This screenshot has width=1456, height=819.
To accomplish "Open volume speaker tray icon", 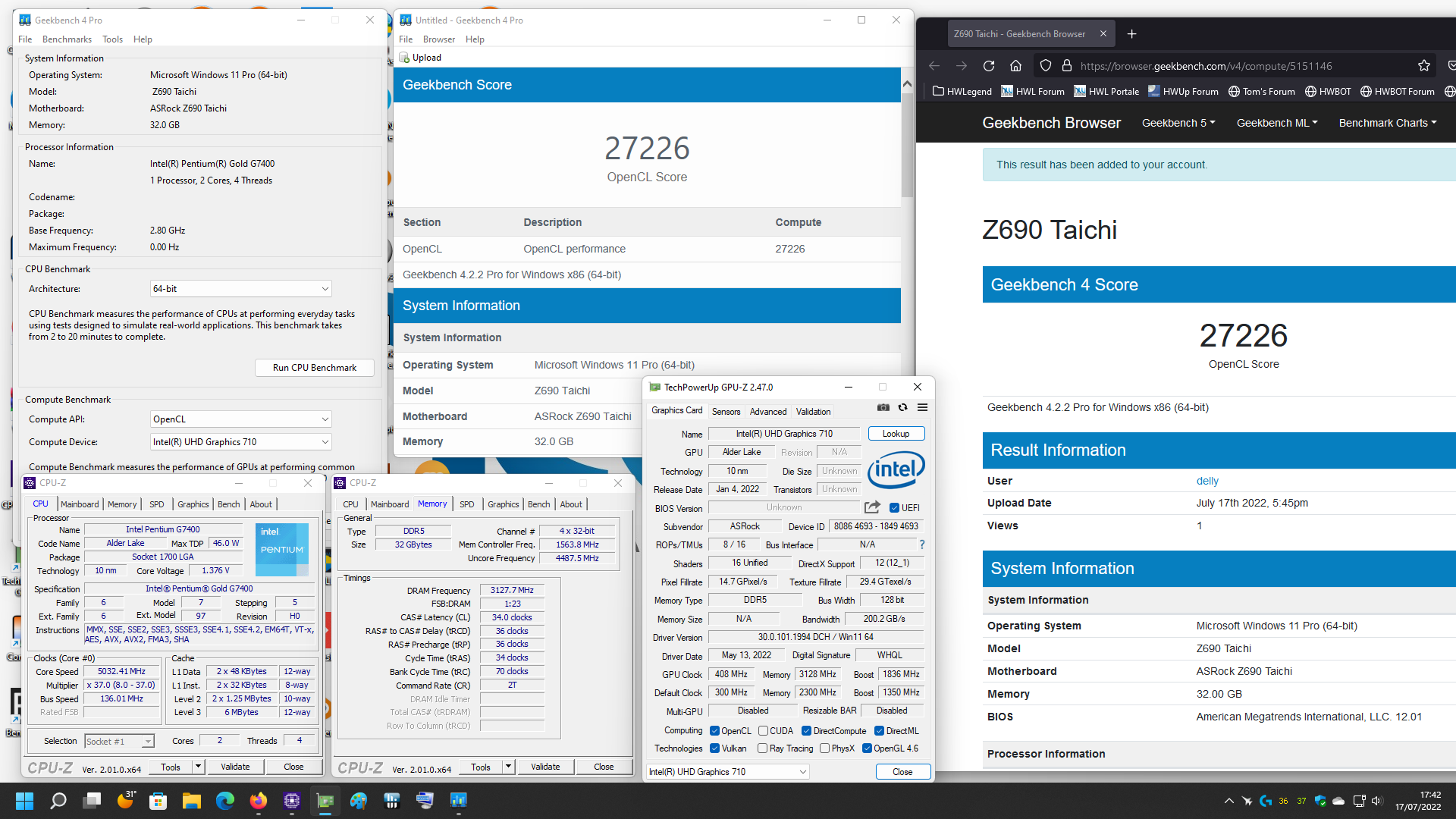I will [1377, 801].
